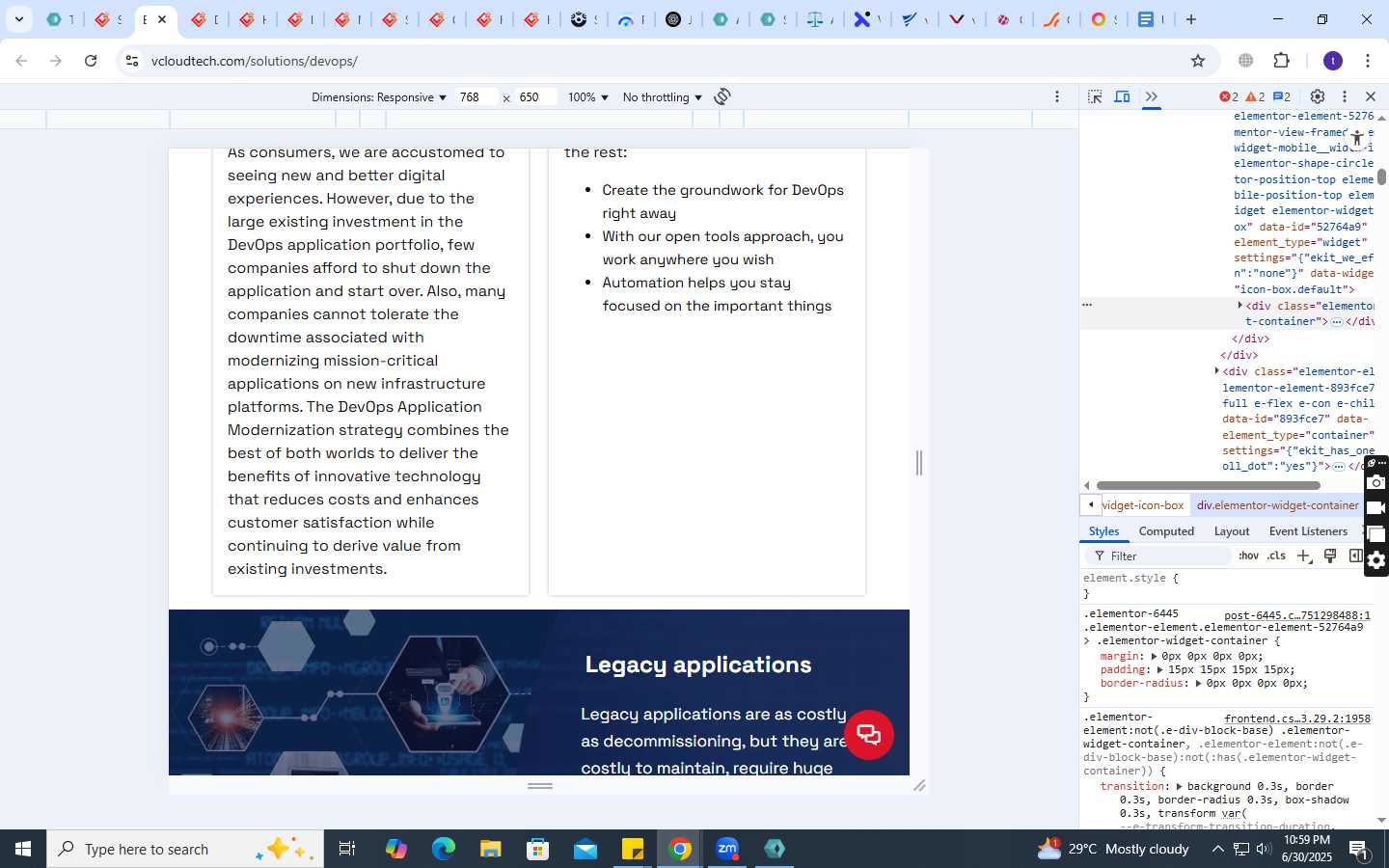Close the DevTools panel
This screenshot has height=868, width=1389.
point(1371,96)
